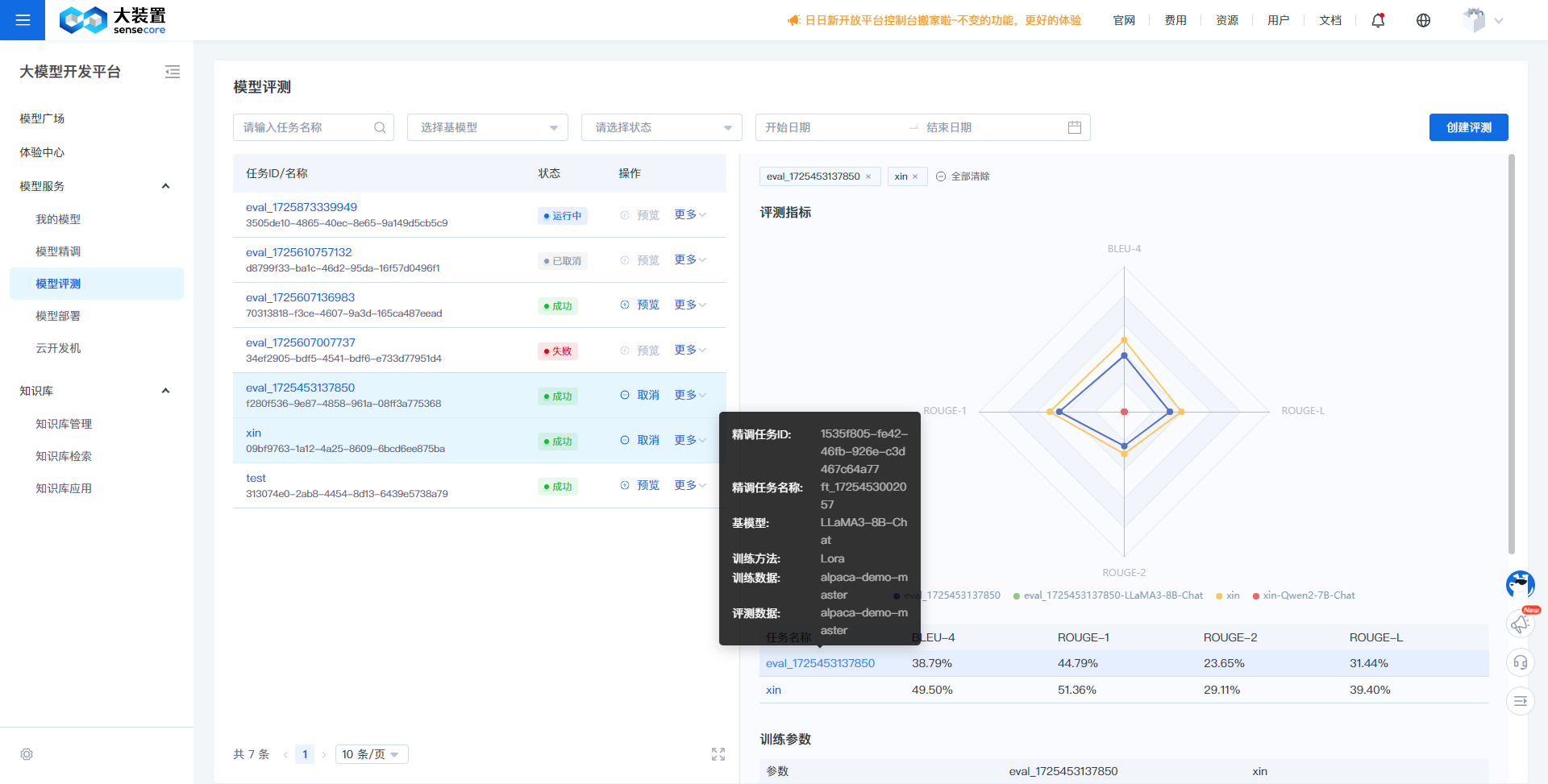1548x784 pixels.
Task: Open task eval_1725873339949 link
Action: [302, 207]
